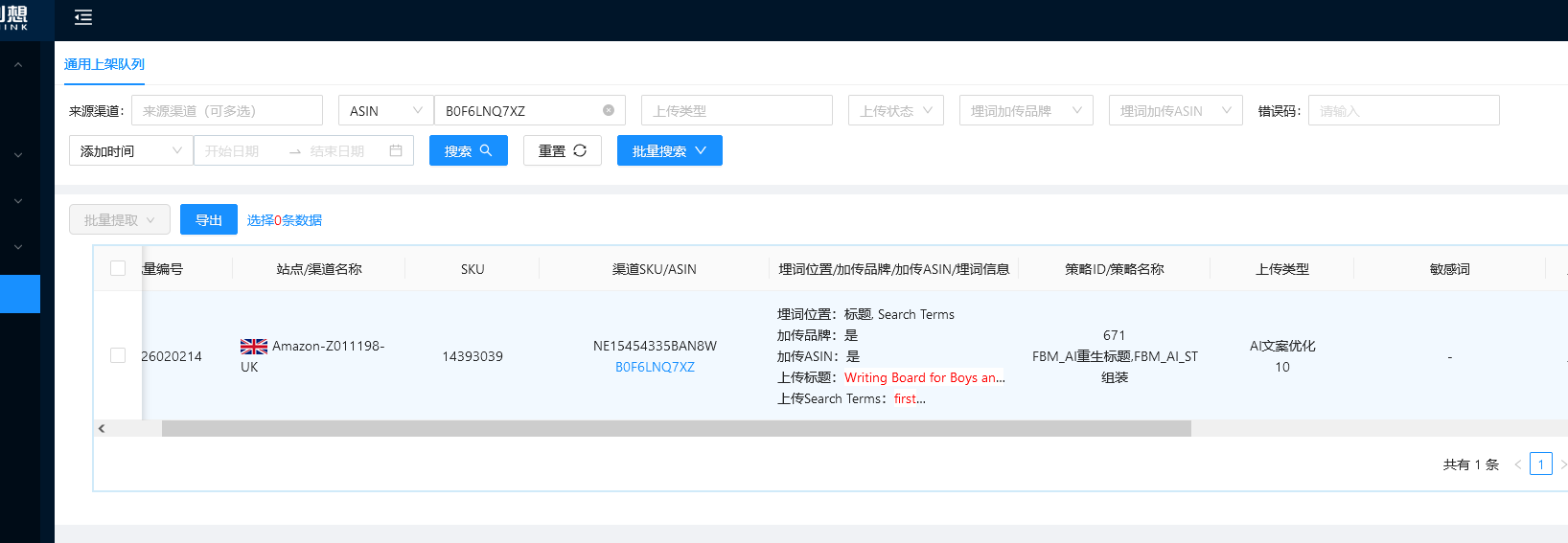Viewport: 1568px width, 543px height.
Task: Select the highlighted blue sidebar item
Action: [x=20, y=294]
